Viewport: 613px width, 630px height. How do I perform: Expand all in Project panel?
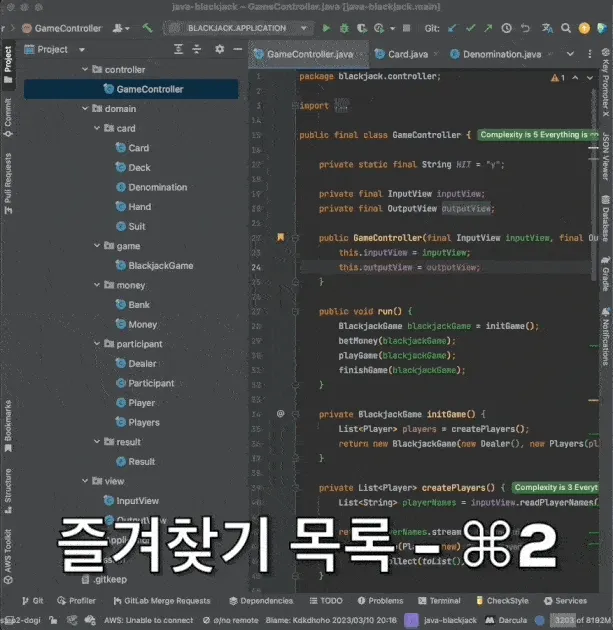point(178,49)
